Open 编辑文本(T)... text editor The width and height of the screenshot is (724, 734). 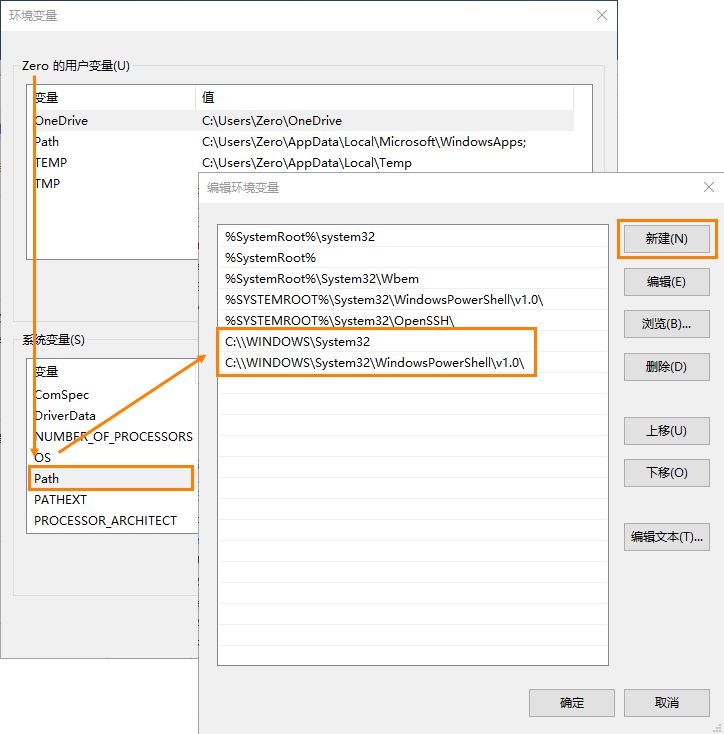(666, 537)
